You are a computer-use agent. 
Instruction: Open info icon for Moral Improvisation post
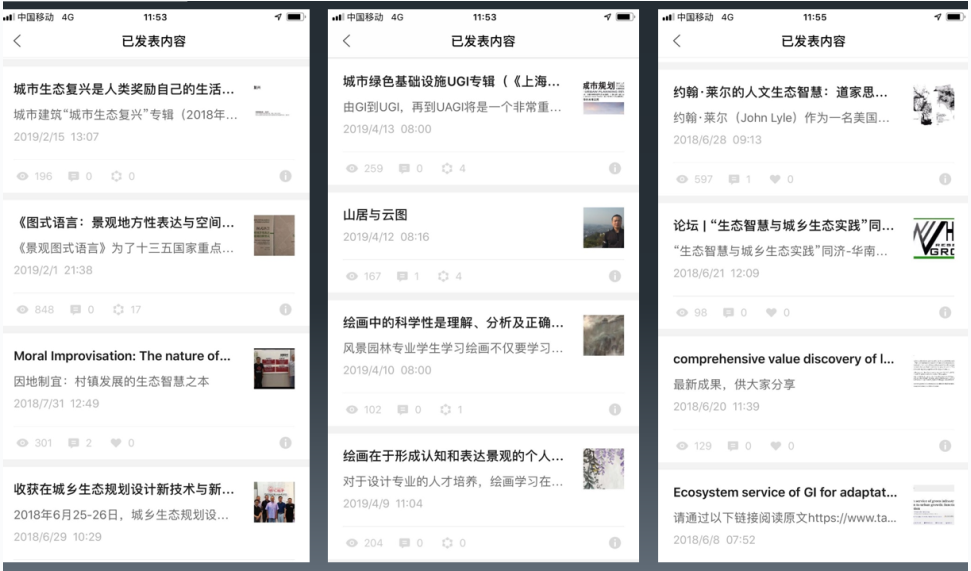click(x=285, y=442)
